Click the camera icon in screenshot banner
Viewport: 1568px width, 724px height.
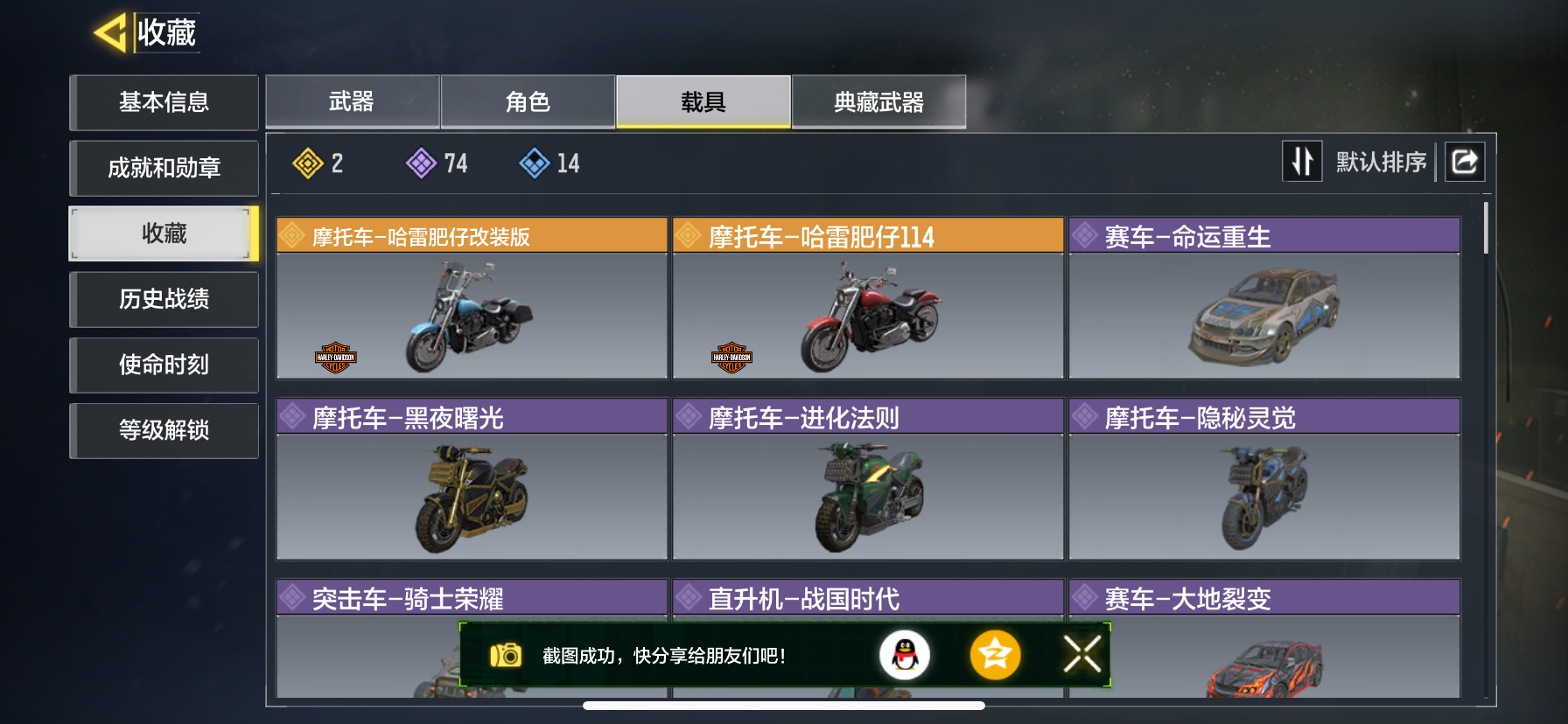(x=506, y=655)
